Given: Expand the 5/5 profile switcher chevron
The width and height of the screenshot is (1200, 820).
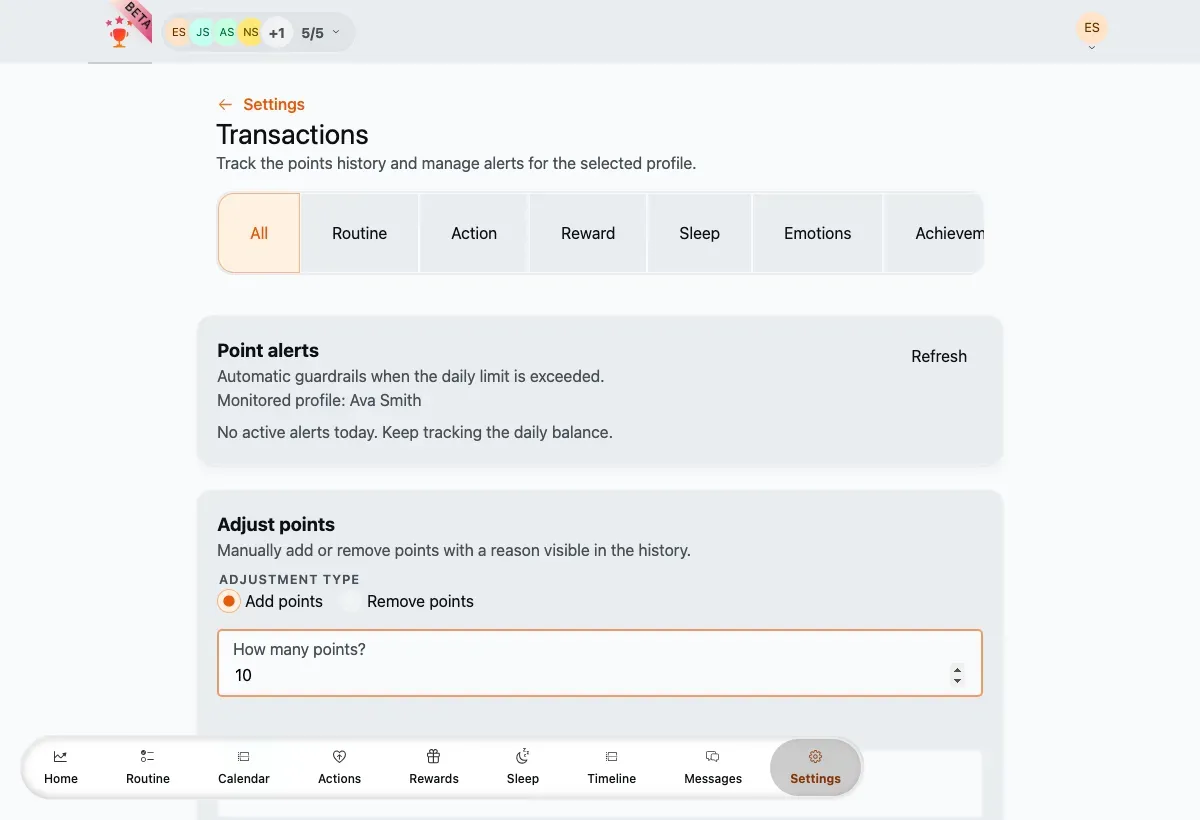Looking at the screenshot, I should (x=336, y=32).
